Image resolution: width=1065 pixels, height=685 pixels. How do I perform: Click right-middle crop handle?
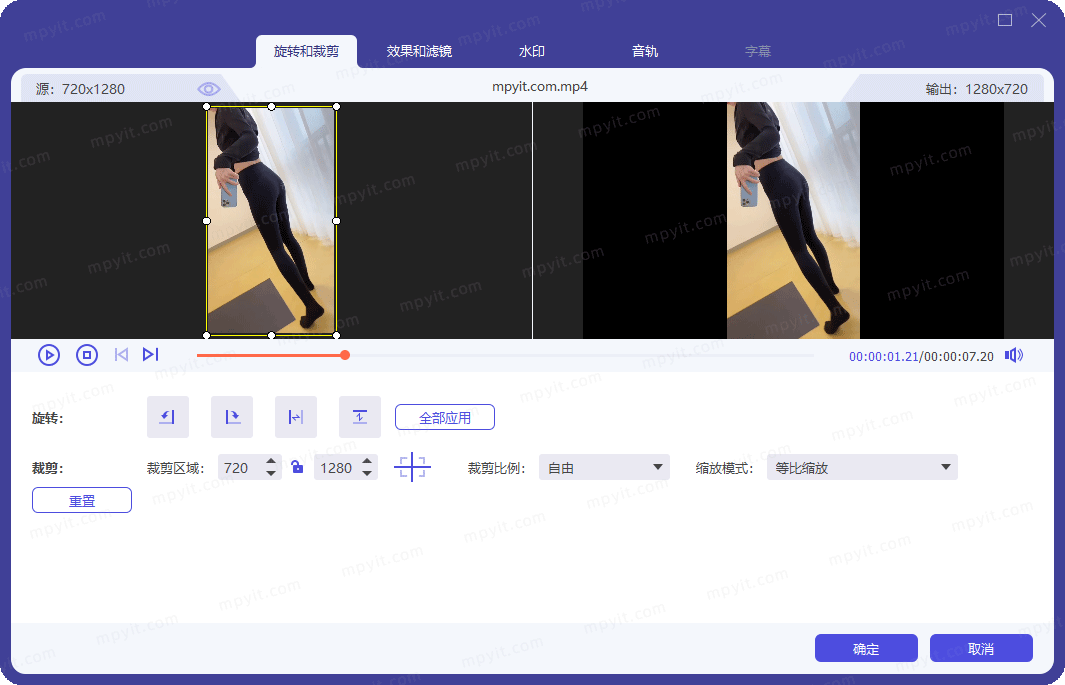click(x=336, y=221)
